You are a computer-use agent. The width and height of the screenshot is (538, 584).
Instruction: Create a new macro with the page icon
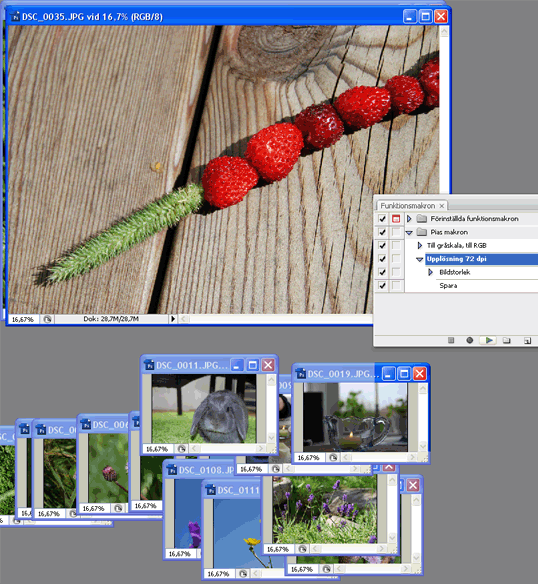(527, 340)
